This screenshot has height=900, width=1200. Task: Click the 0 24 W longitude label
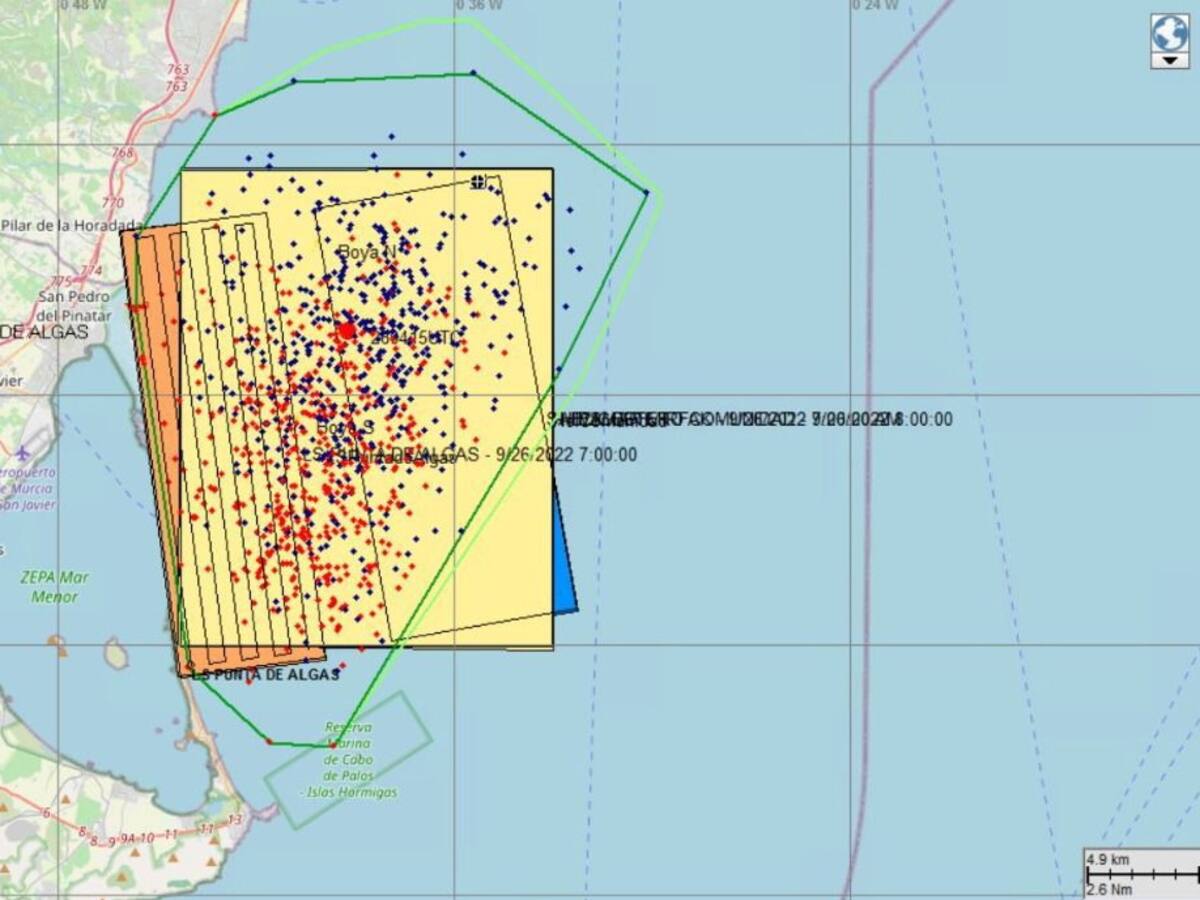[x=875, y=5]
